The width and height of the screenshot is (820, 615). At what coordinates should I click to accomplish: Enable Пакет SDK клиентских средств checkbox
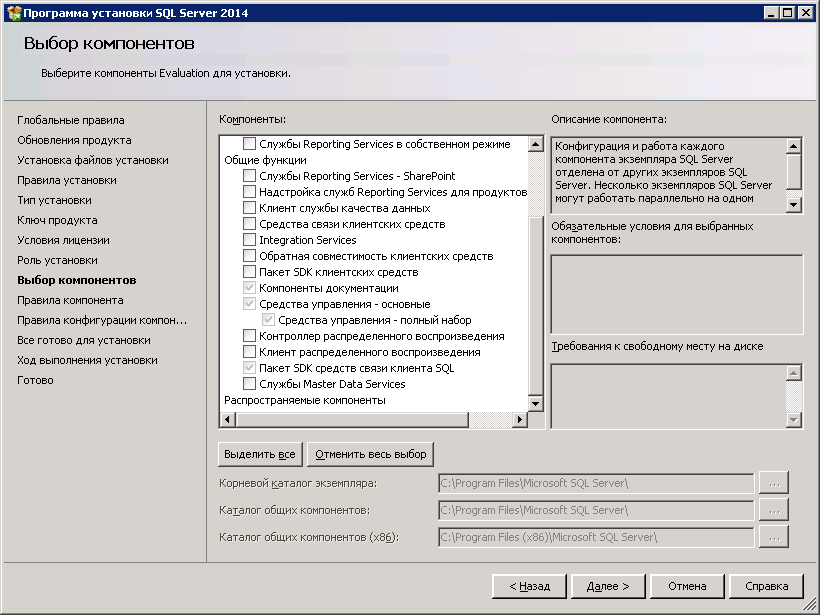coord(249,271)
